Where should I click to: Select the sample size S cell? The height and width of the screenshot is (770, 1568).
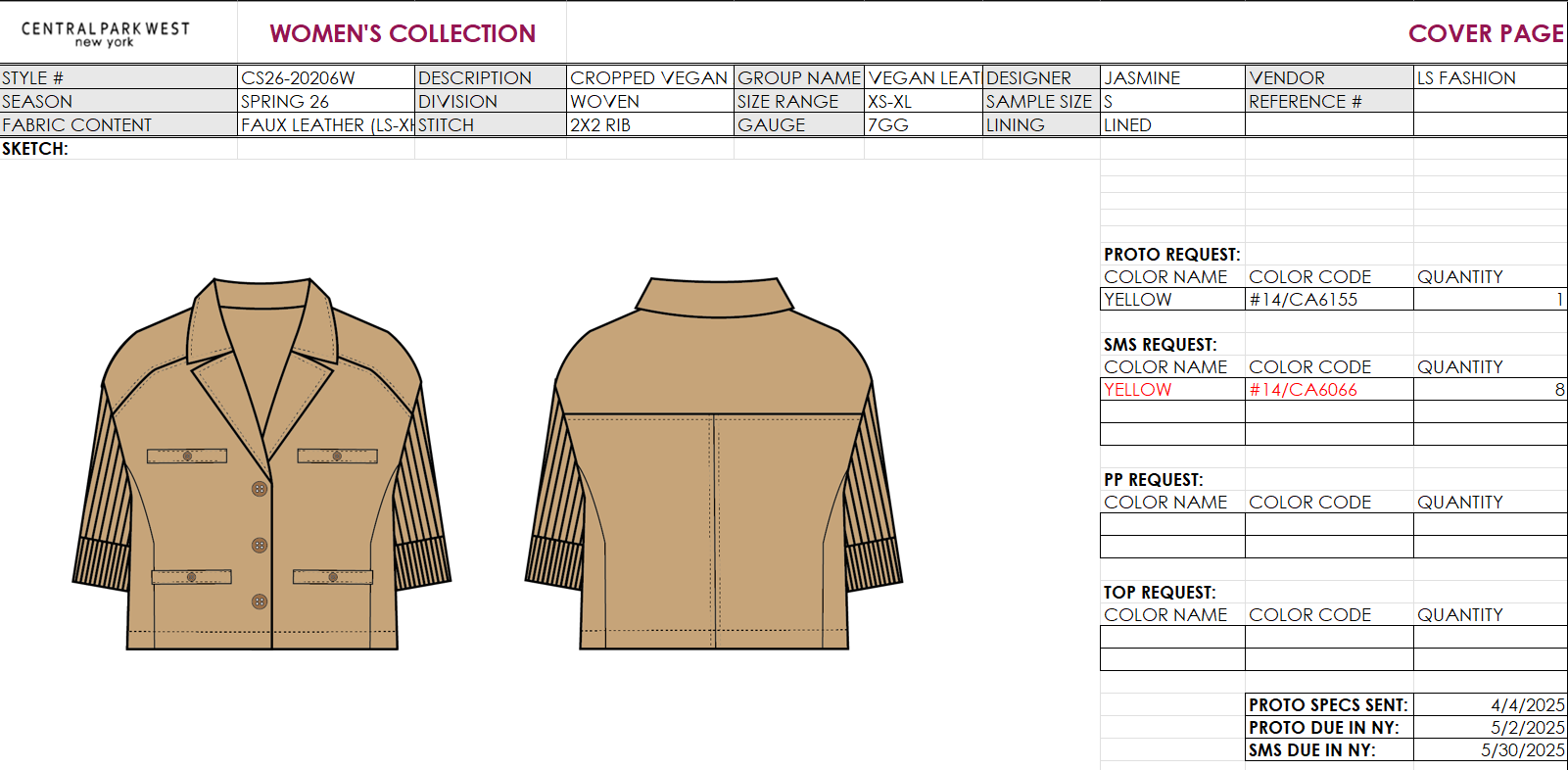(1172, 101)
